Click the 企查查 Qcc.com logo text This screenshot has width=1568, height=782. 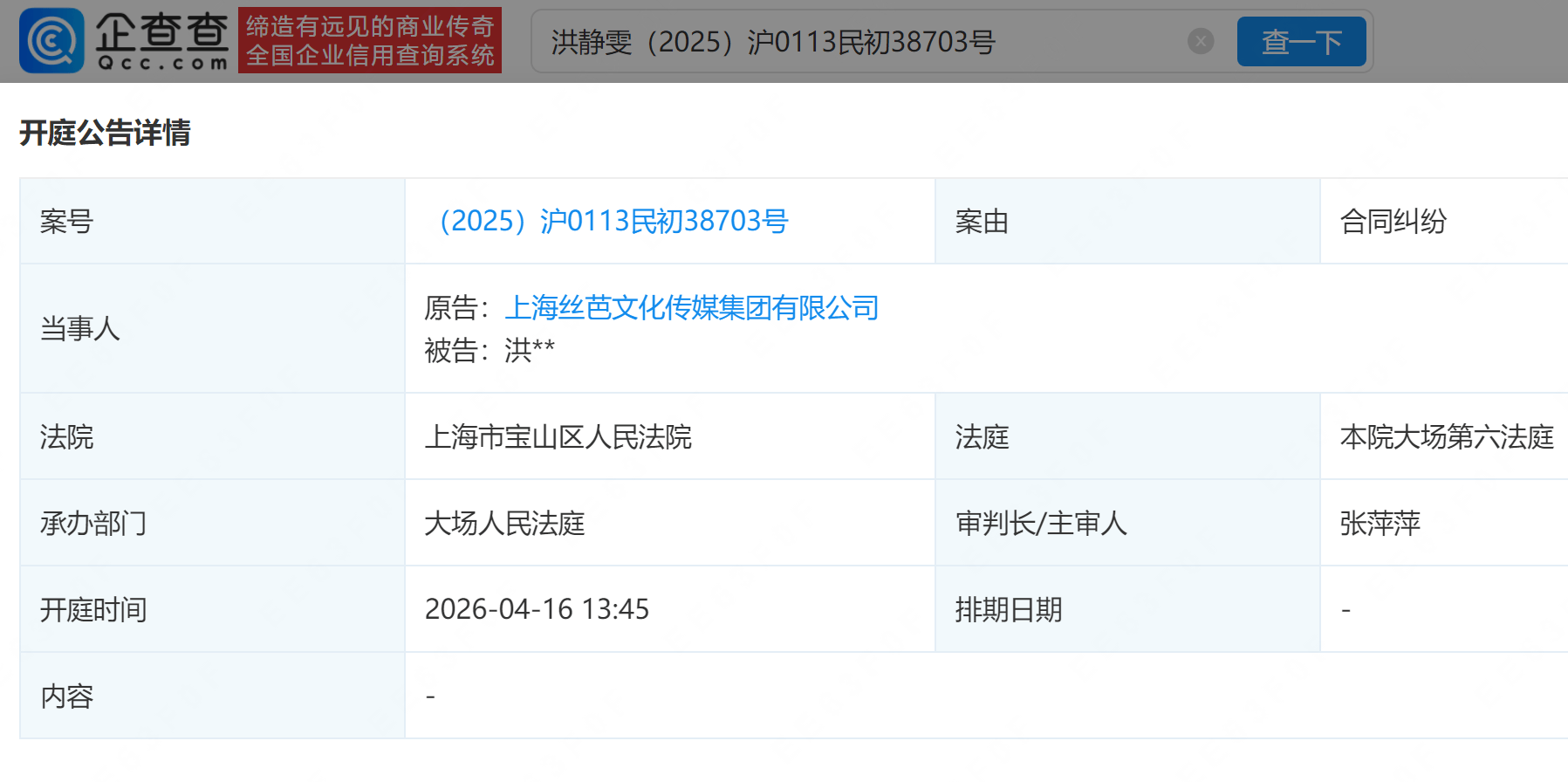tap(162, 41)
